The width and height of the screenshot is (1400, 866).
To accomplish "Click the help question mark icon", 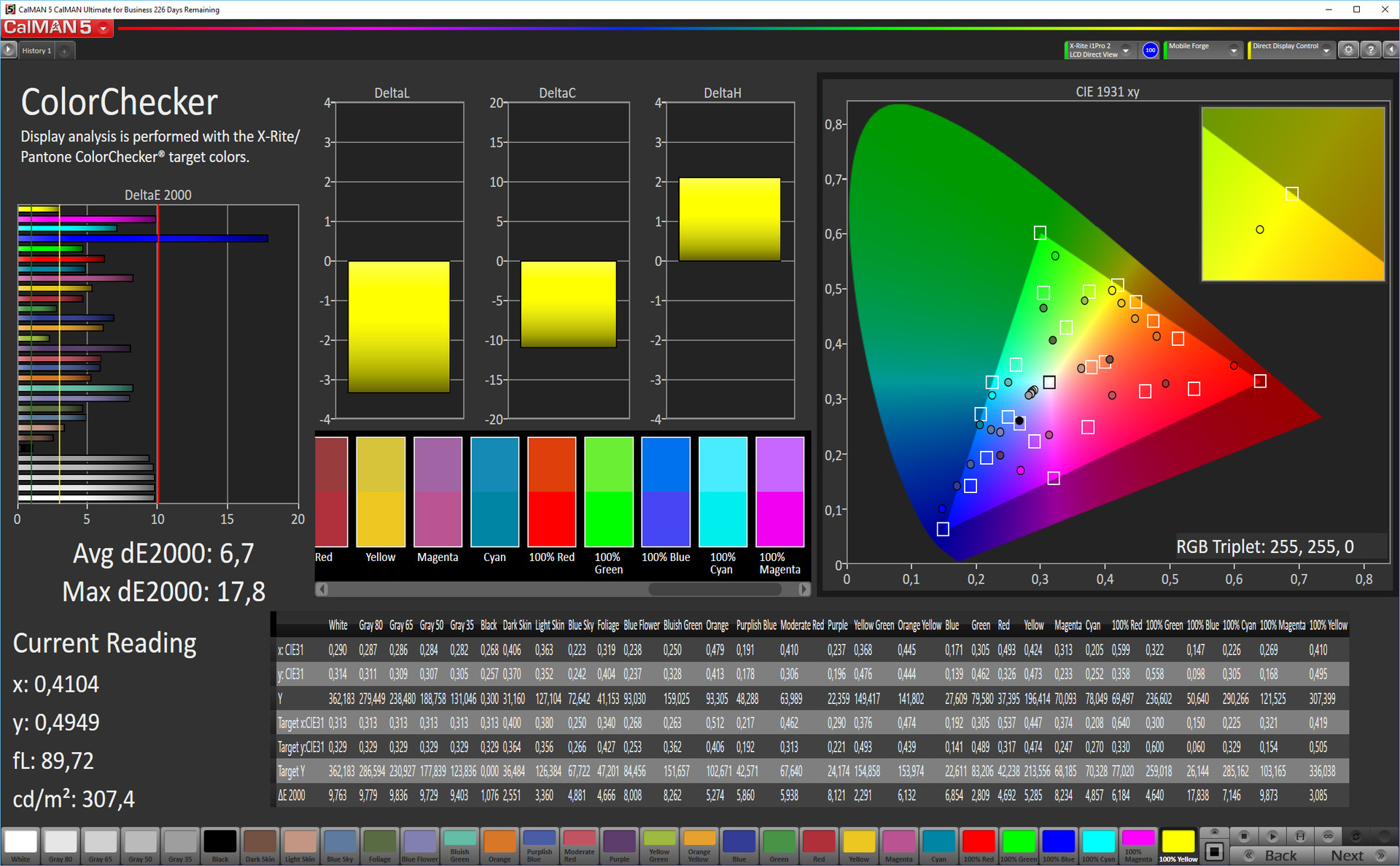I will point(1371,50).
